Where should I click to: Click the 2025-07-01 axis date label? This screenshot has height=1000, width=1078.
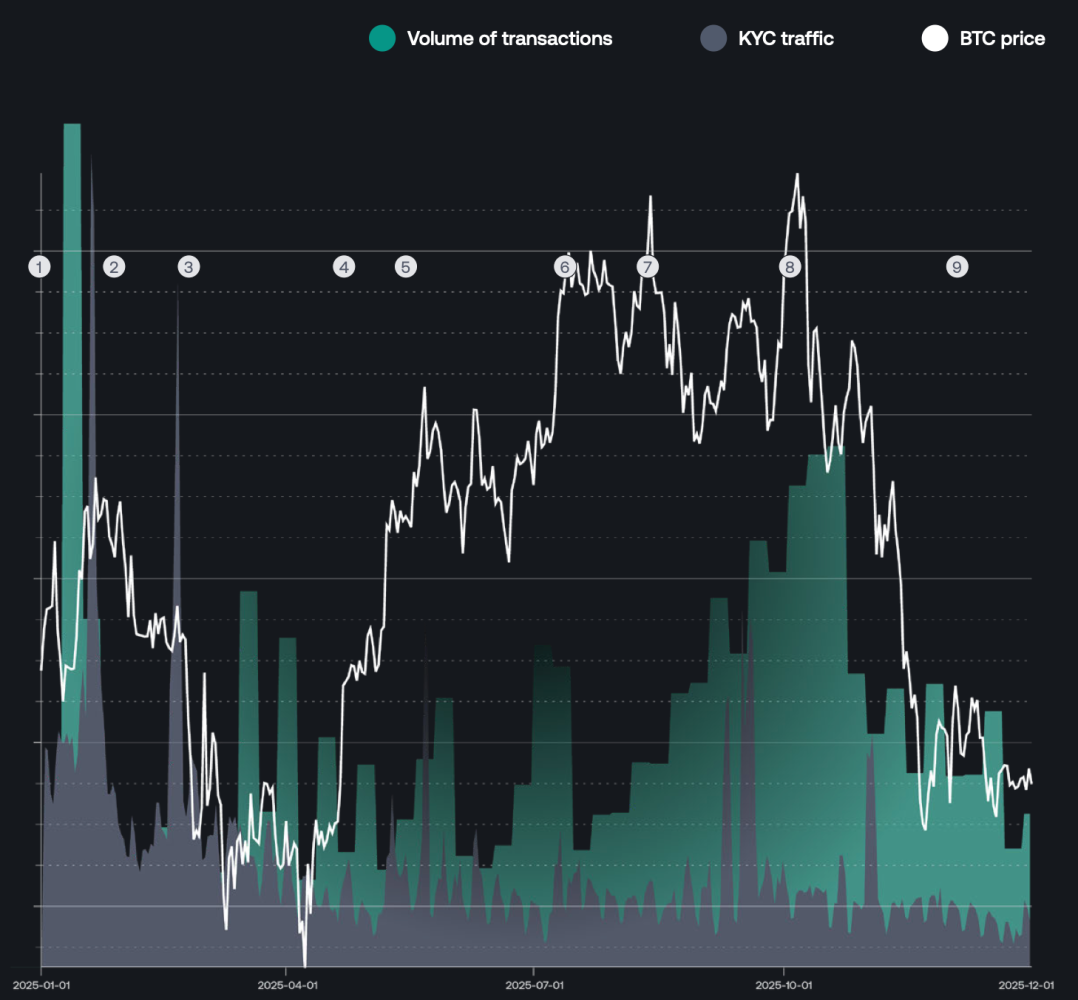(x=535, y=985)
